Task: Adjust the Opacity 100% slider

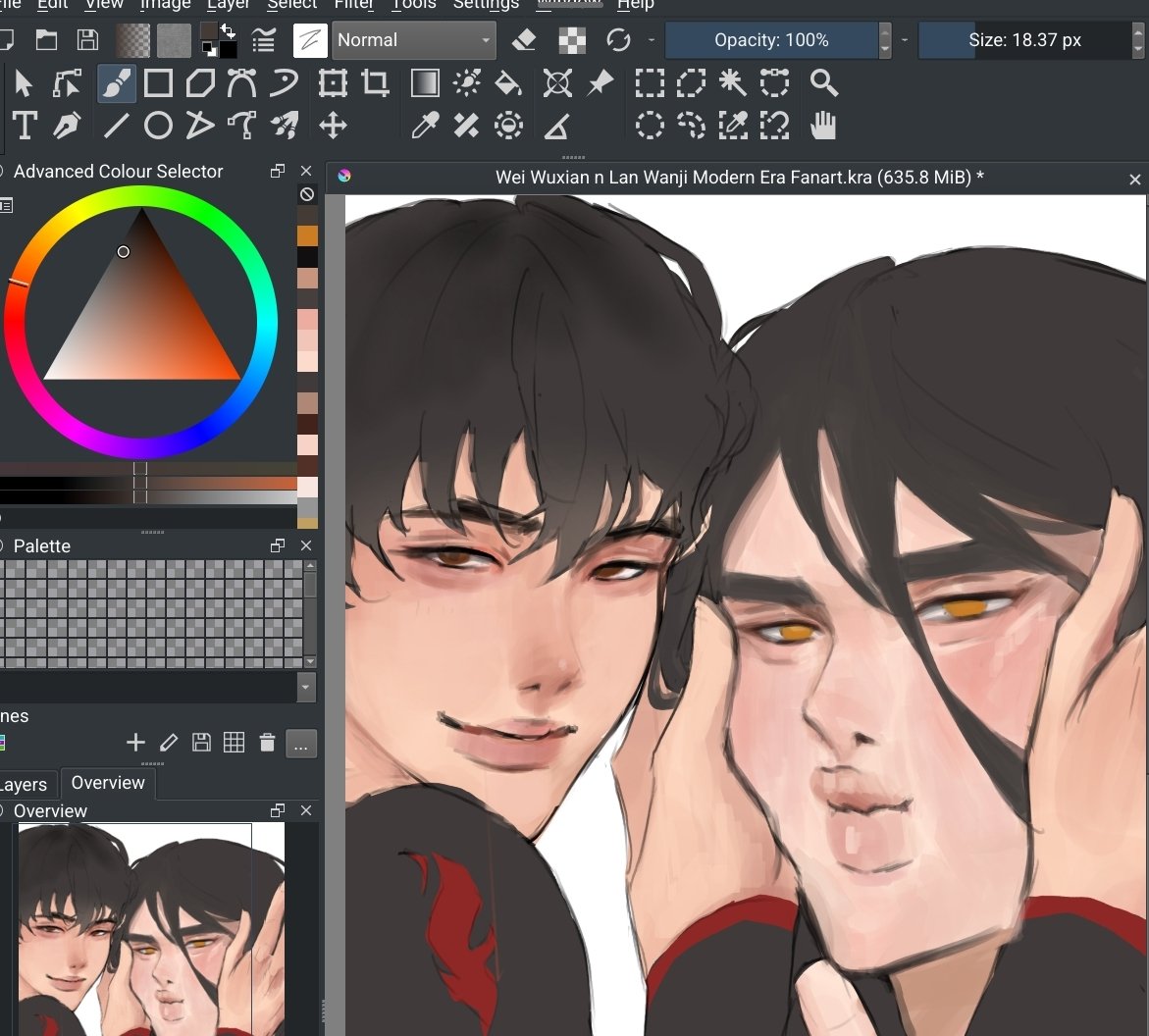Action: 771,39
